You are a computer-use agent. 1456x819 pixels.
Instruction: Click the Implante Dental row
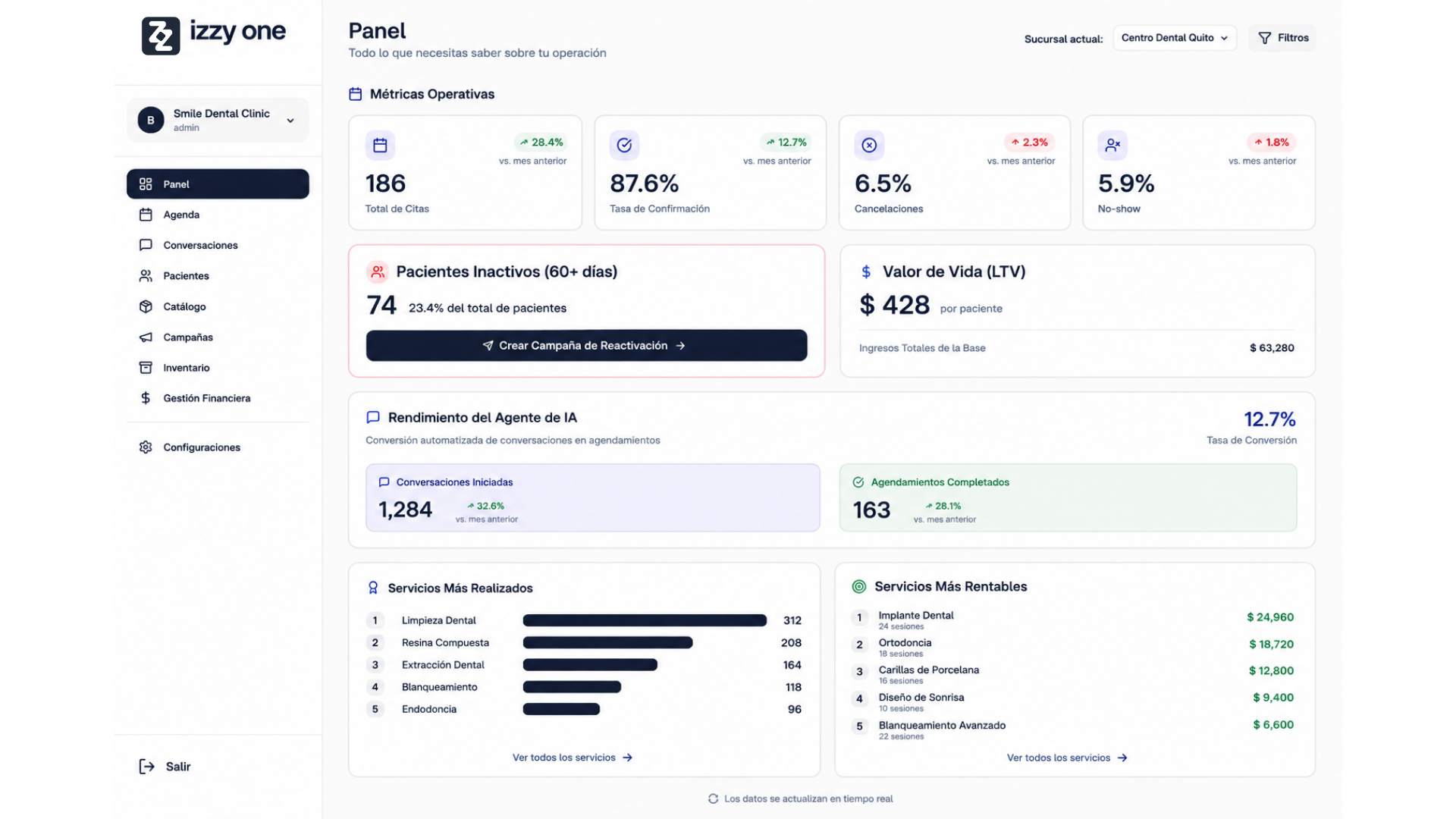point(1072,620)
